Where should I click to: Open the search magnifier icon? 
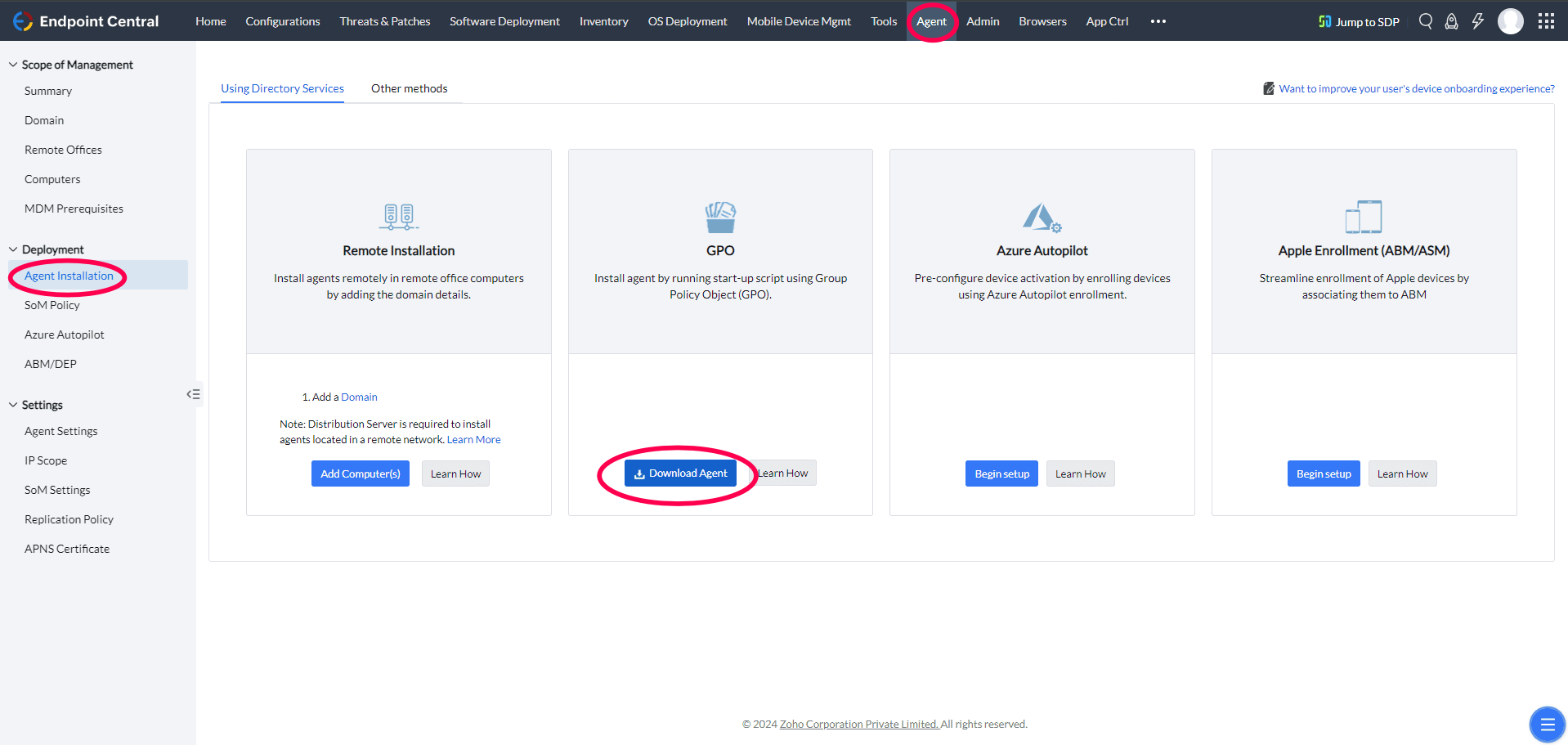click(x=1426, y=21)
